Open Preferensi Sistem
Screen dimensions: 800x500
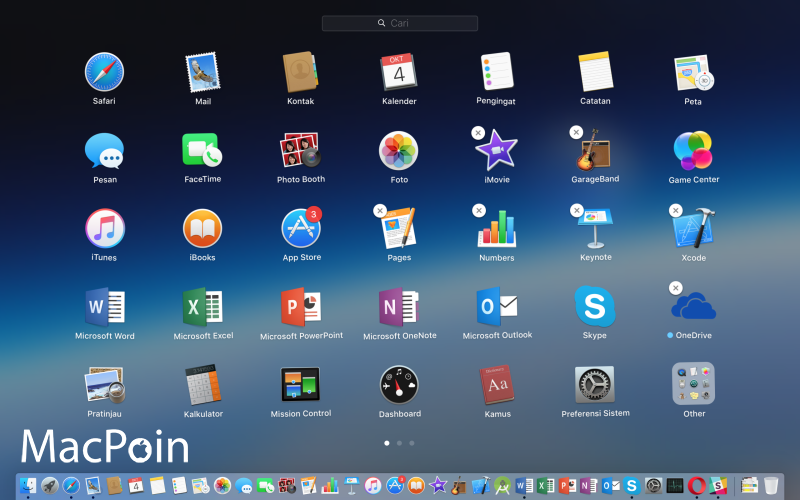(594, 384)
